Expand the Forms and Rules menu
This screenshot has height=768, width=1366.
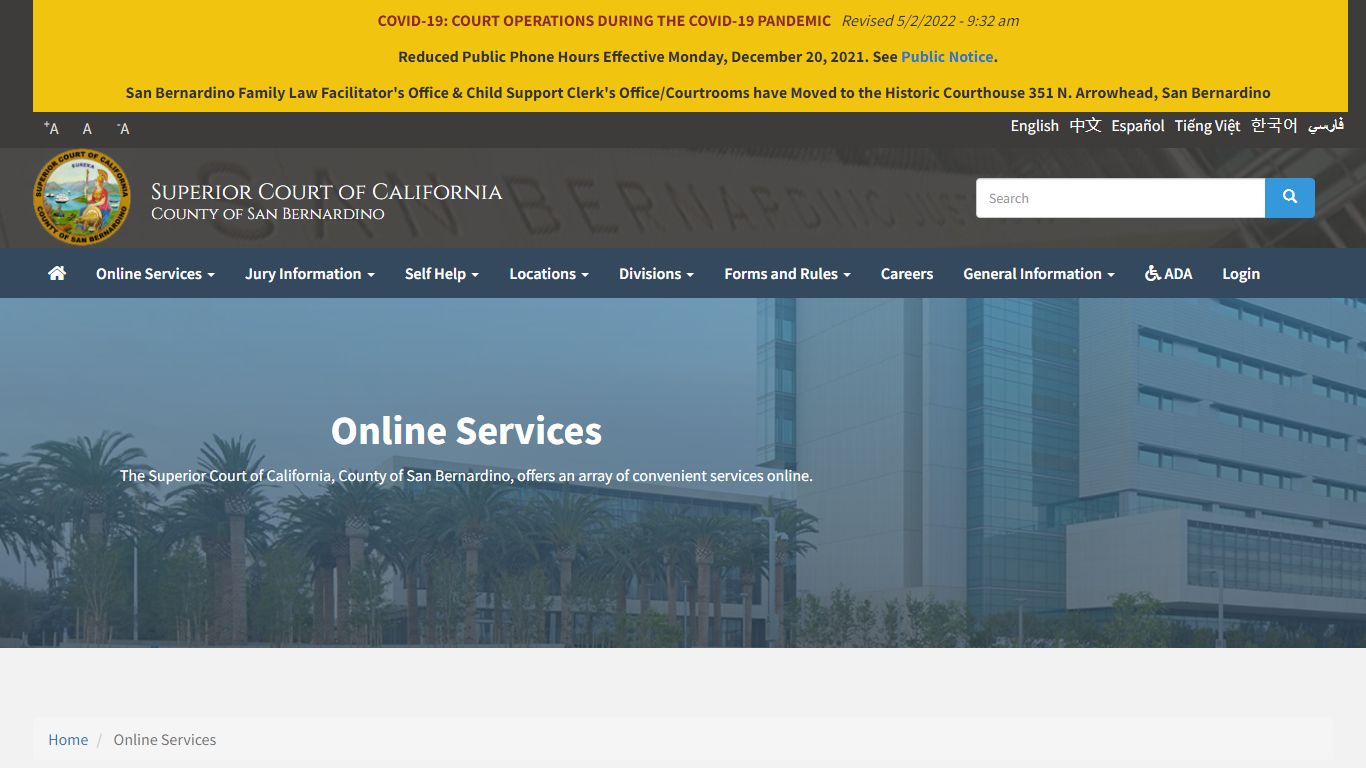point(787,273)
